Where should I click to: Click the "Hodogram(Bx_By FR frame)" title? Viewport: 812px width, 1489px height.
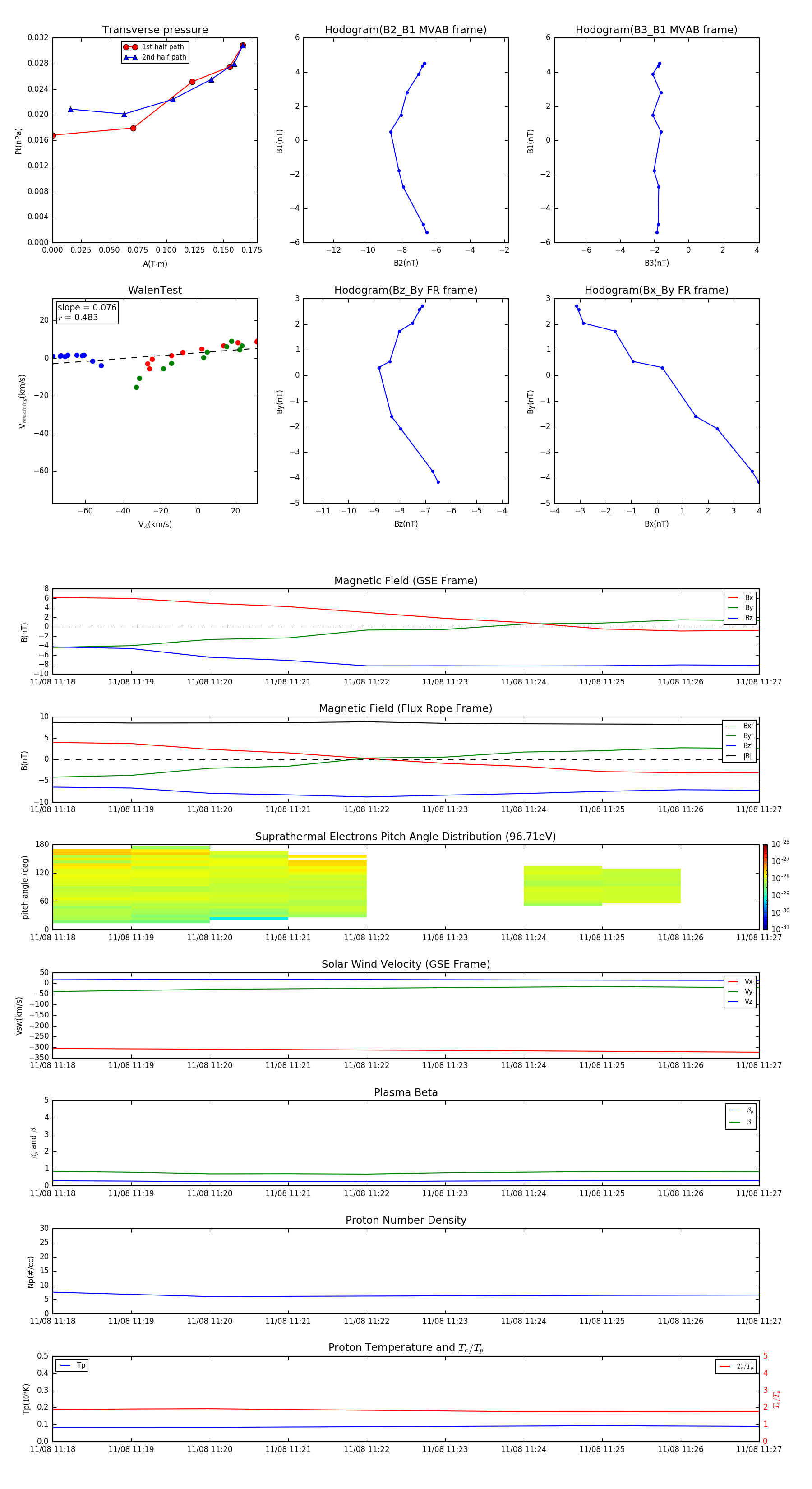tap(656, 290)
